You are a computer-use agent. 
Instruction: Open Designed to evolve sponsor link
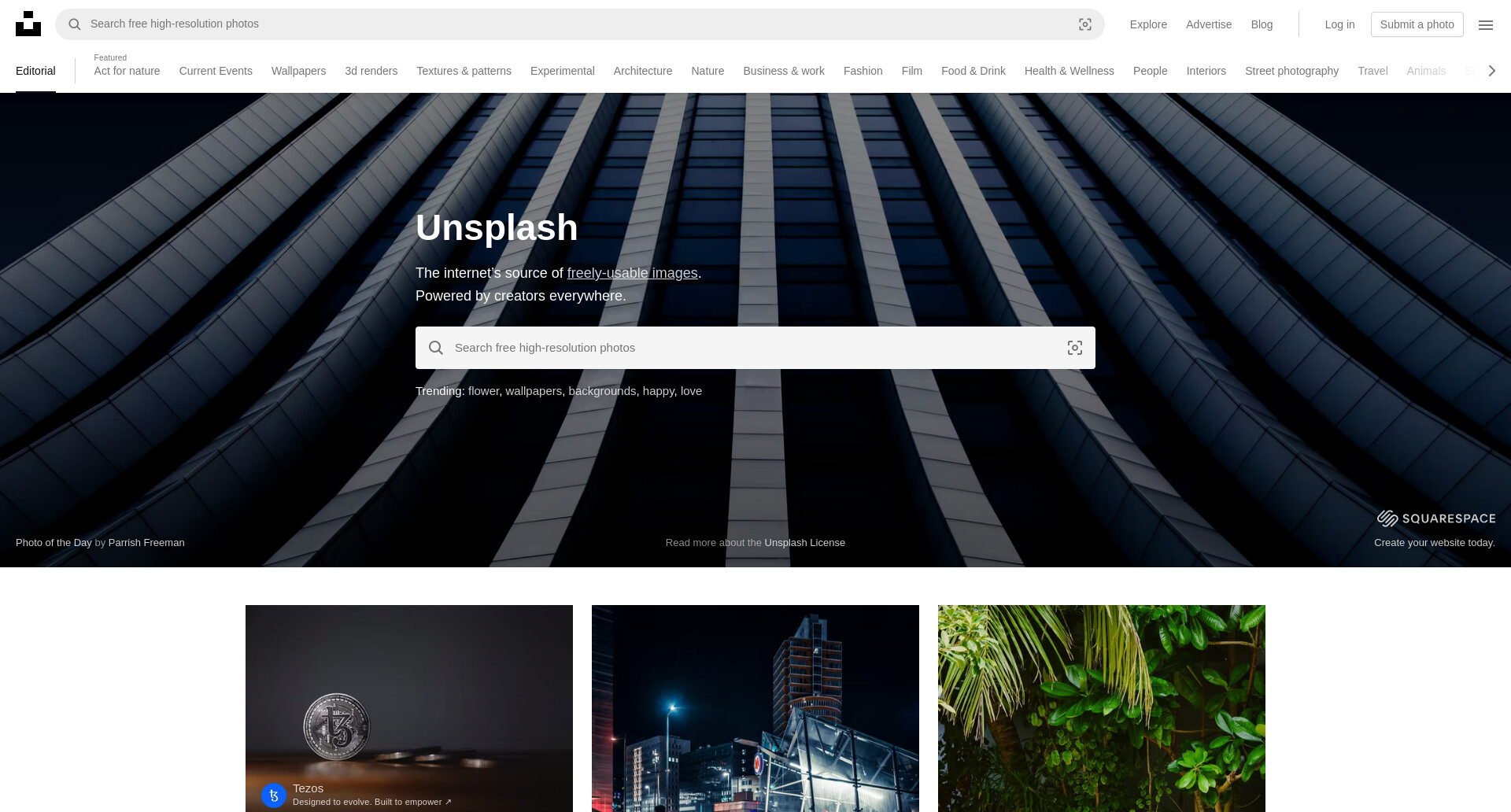pyautogui.click(x=372, y=802)
